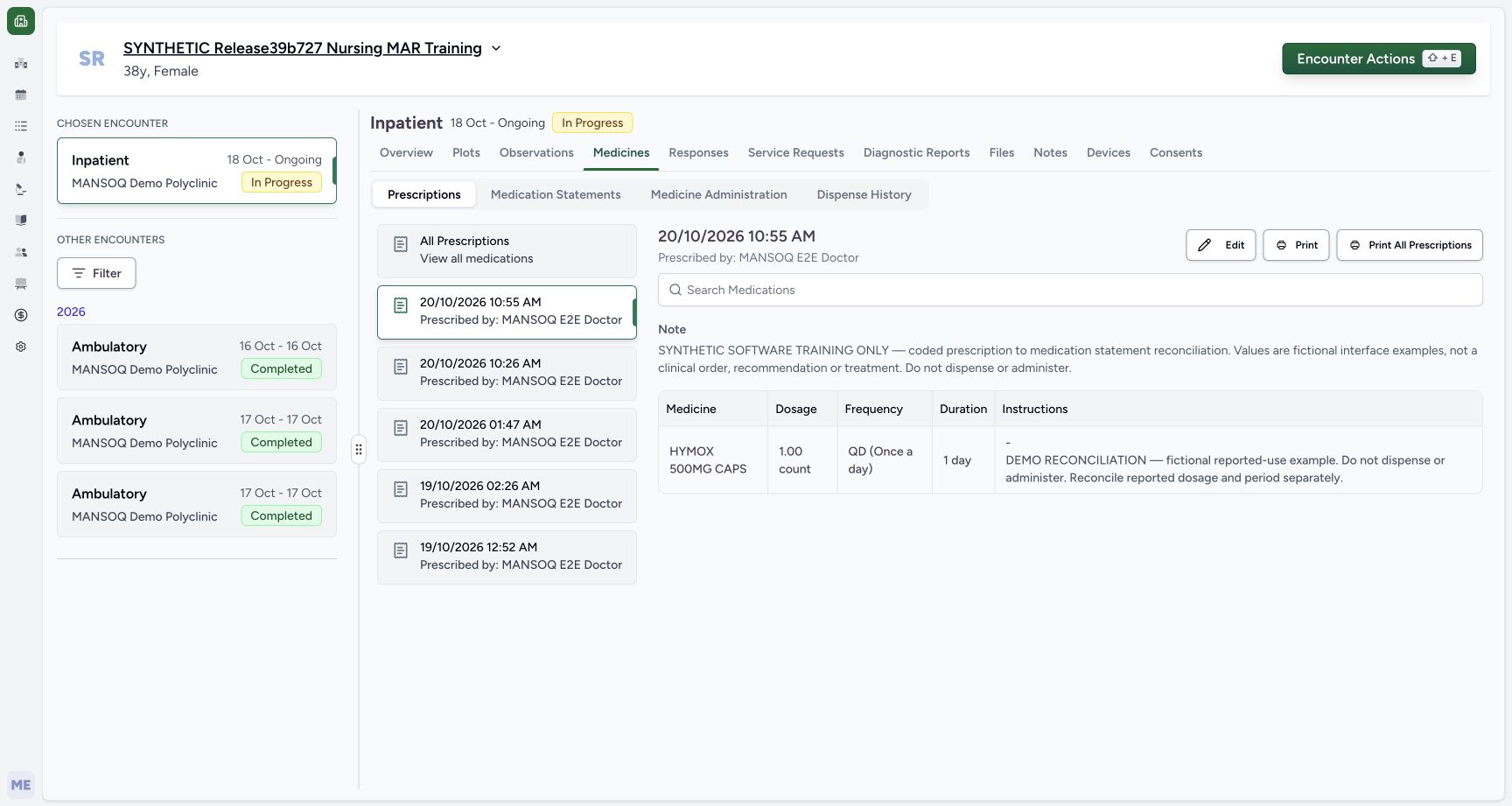Click Print All Prescriptions button
1512x806 pixels.
pyautogui.click(x=1410, y=245)
